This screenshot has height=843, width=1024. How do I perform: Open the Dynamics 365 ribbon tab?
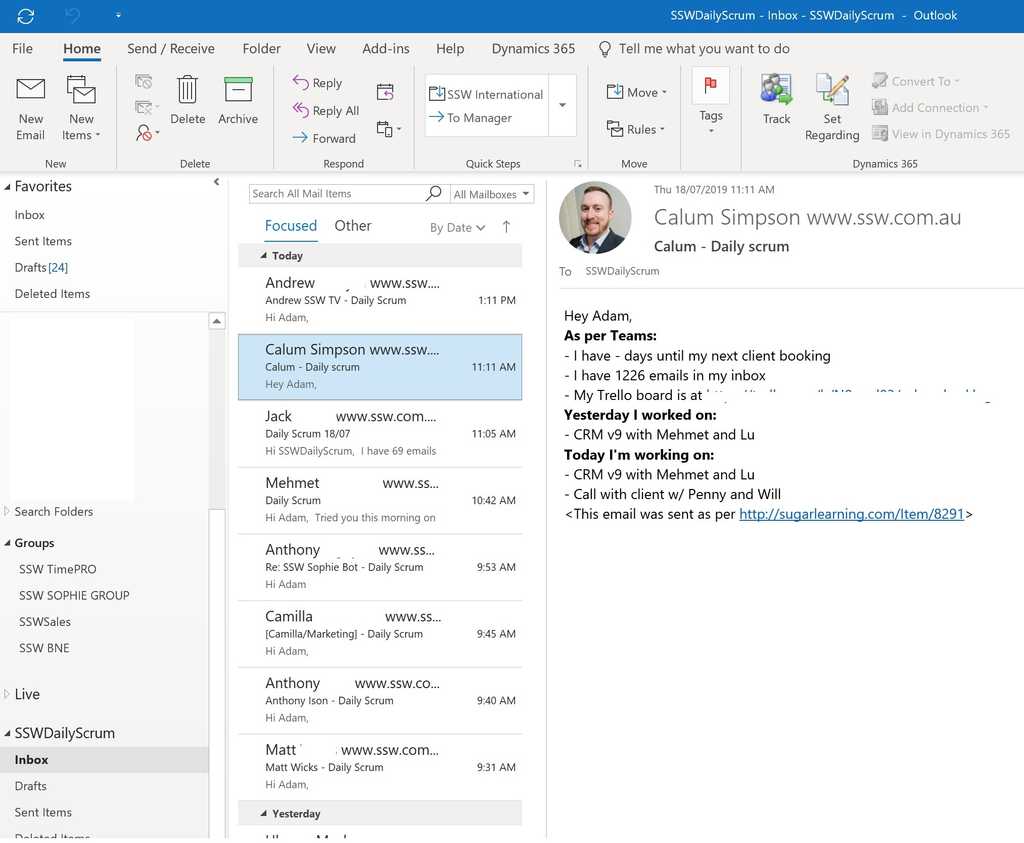533,48
